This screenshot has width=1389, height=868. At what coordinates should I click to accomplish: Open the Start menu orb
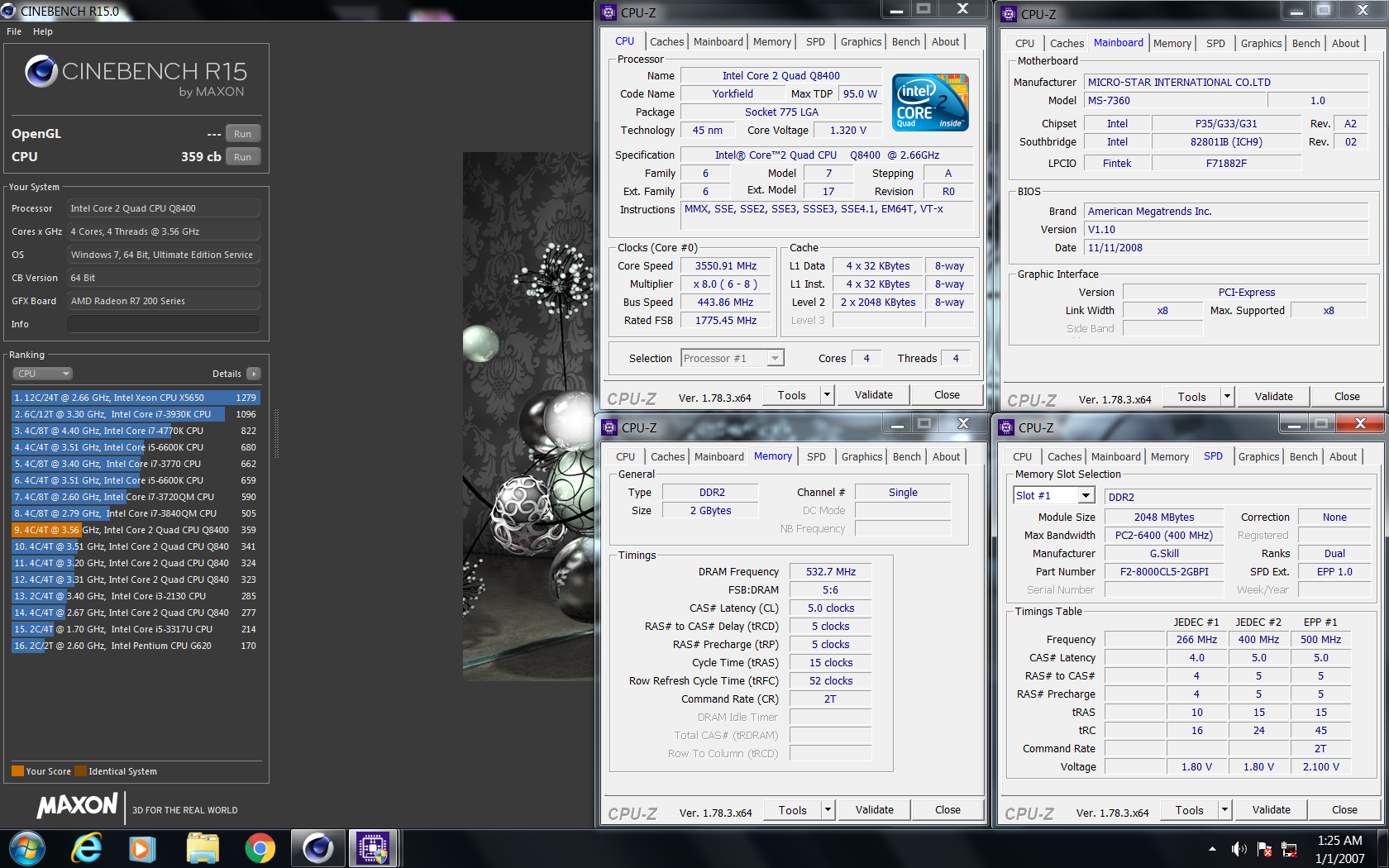click(27, 848)
